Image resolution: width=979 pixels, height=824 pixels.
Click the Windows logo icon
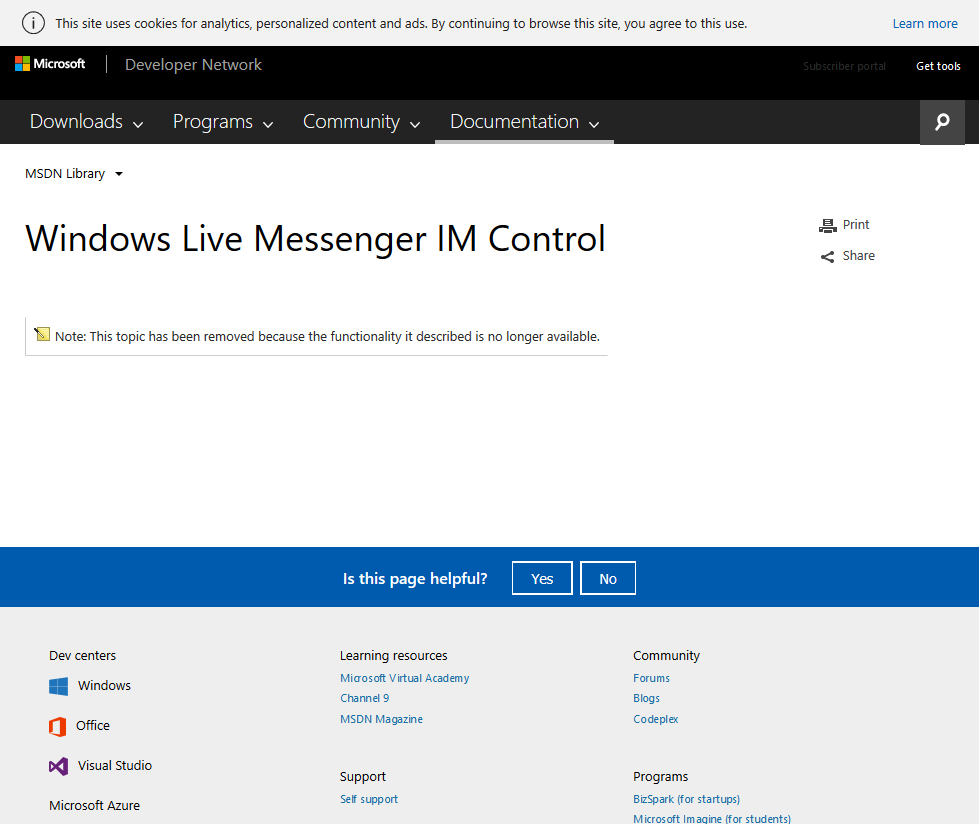[59, 686]
